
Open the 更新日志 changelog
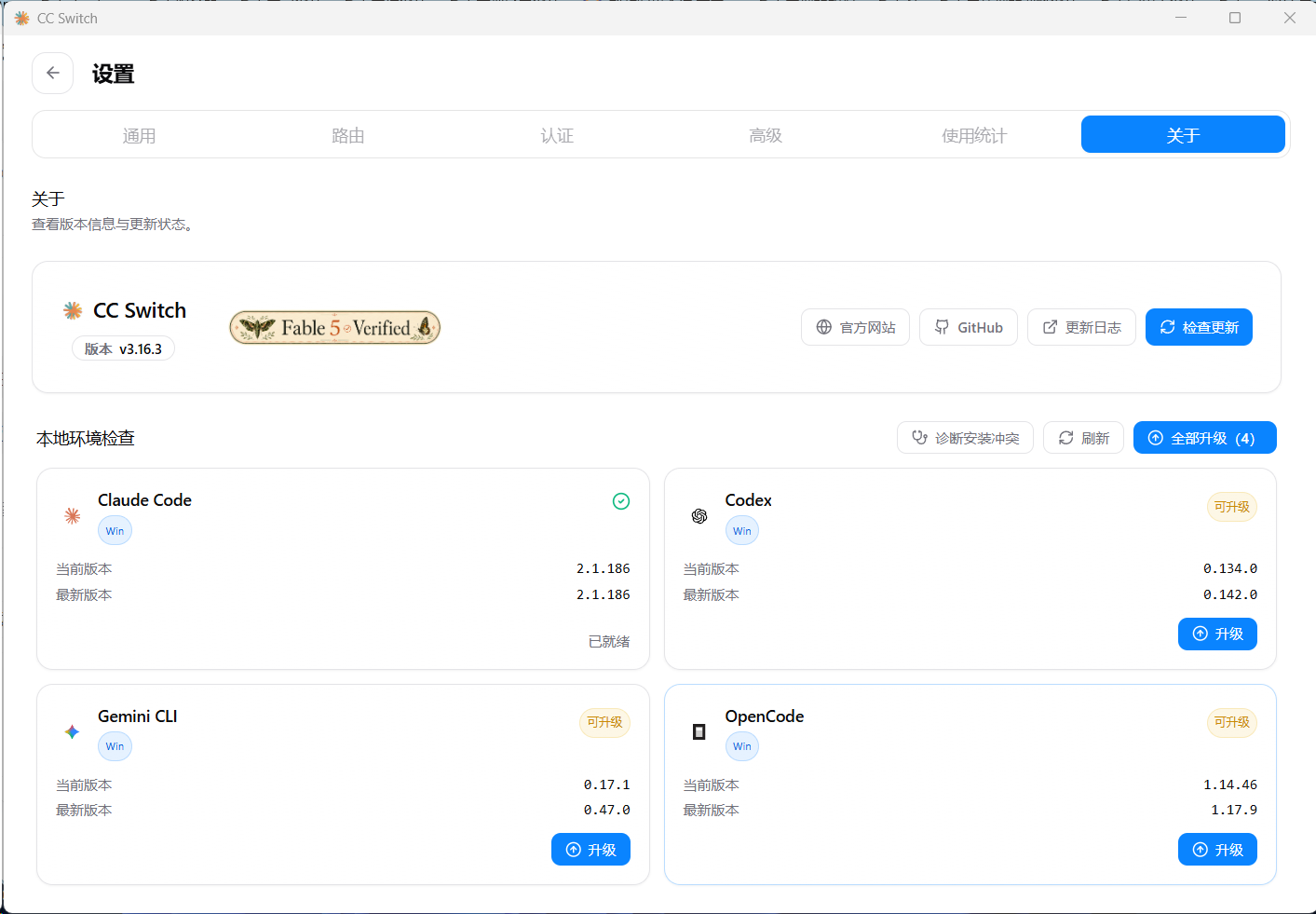pyautogui.click(x=1081, y=327)
